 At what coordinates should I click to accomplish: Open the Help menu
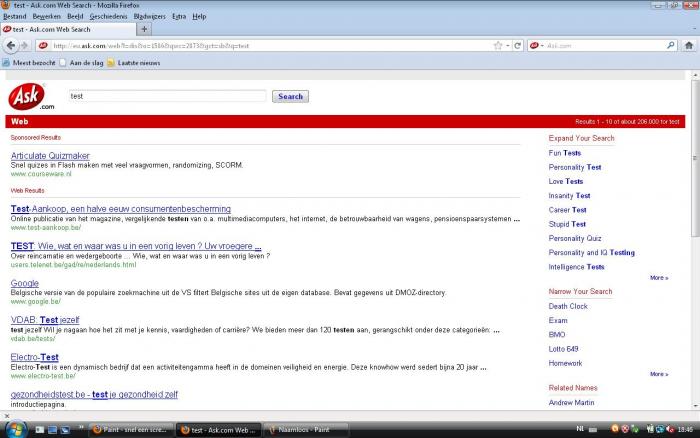[x=199, y=17]
